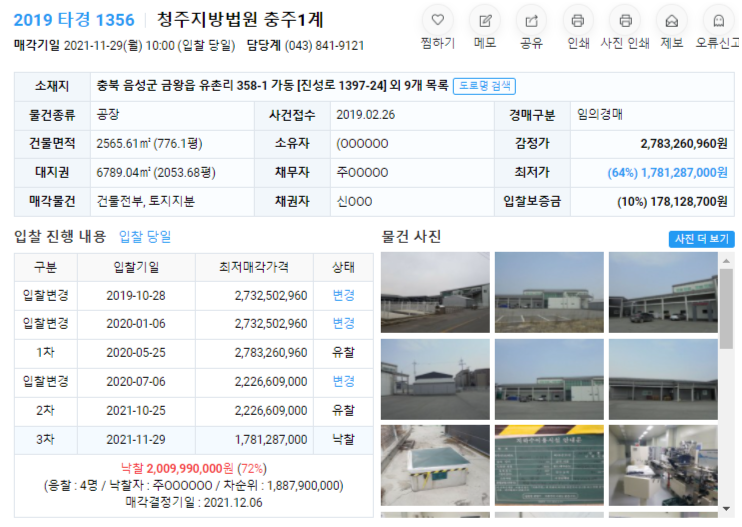Click the 도로명 검색 button
Viewport: 742px width, 527px height.
click(485, 86)
